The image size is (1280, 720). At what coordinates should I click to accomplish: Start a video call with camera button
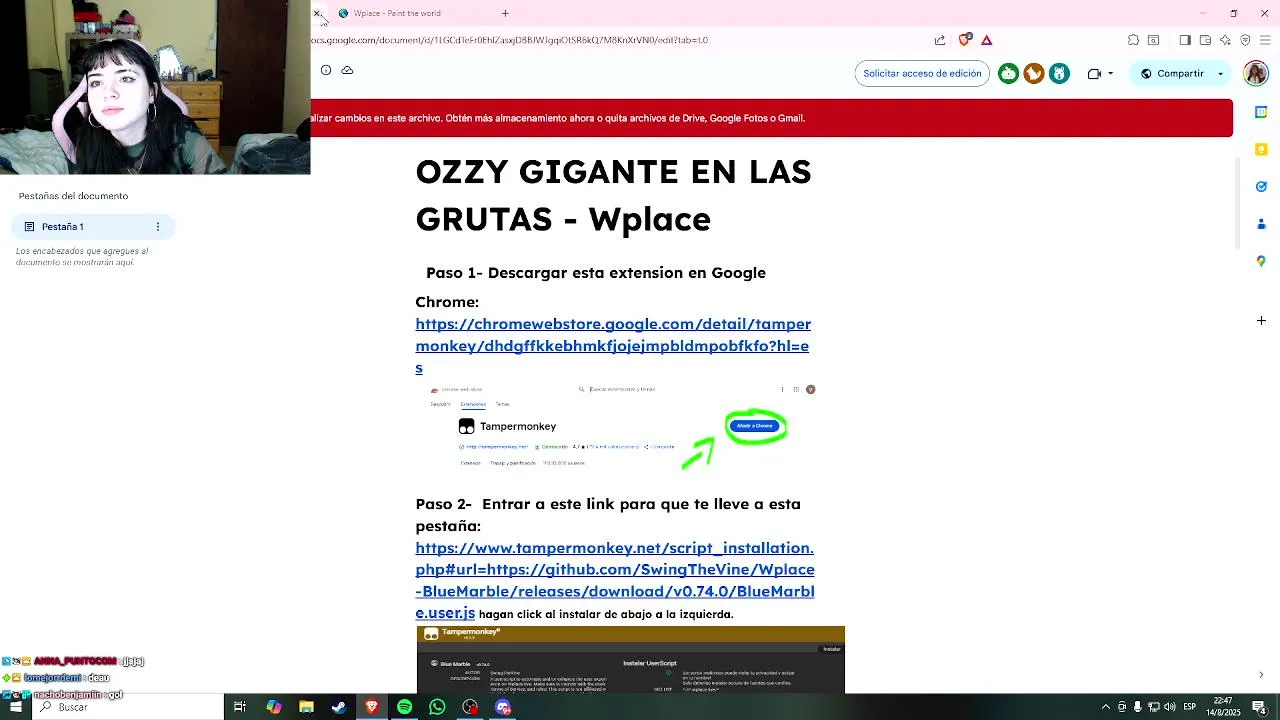tap(1093, 73)
